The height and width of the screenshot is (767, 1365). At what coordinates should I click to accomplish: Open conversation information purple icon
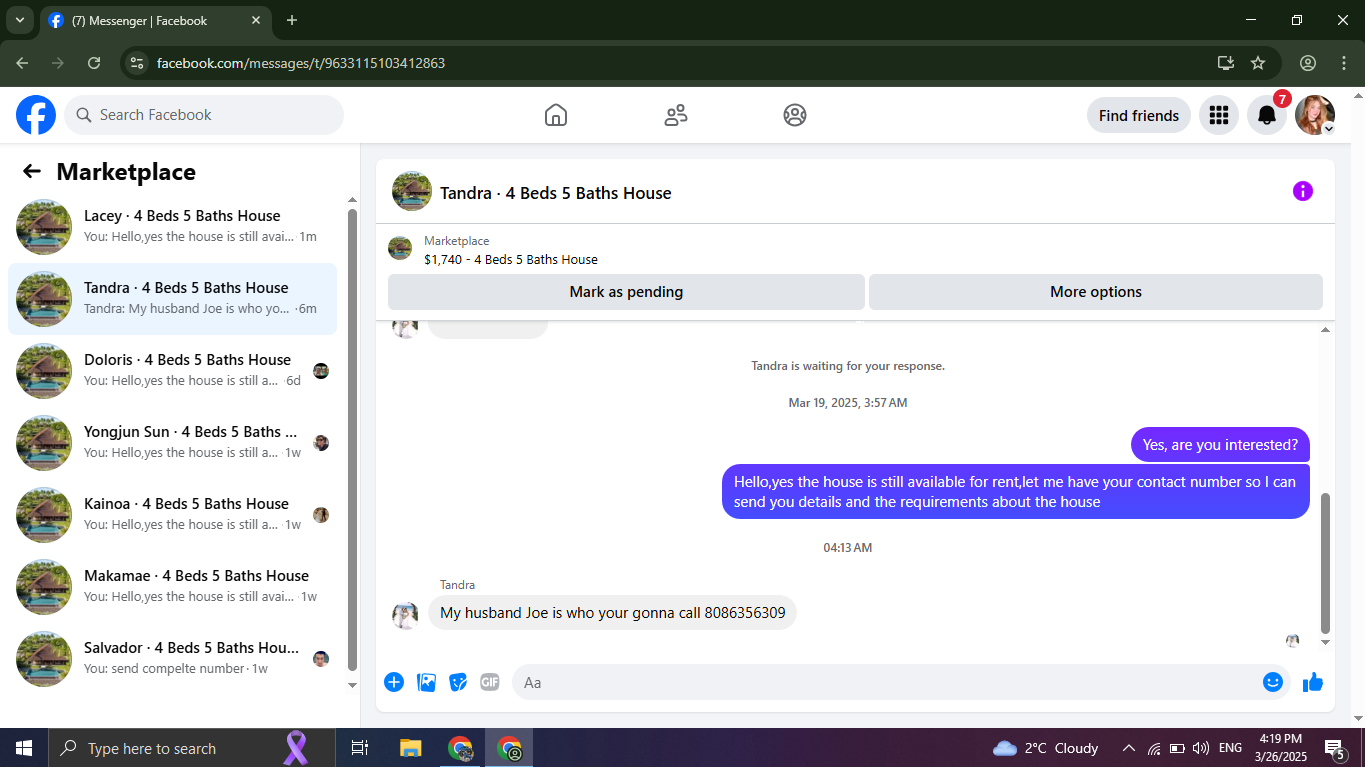(1302, 191)
